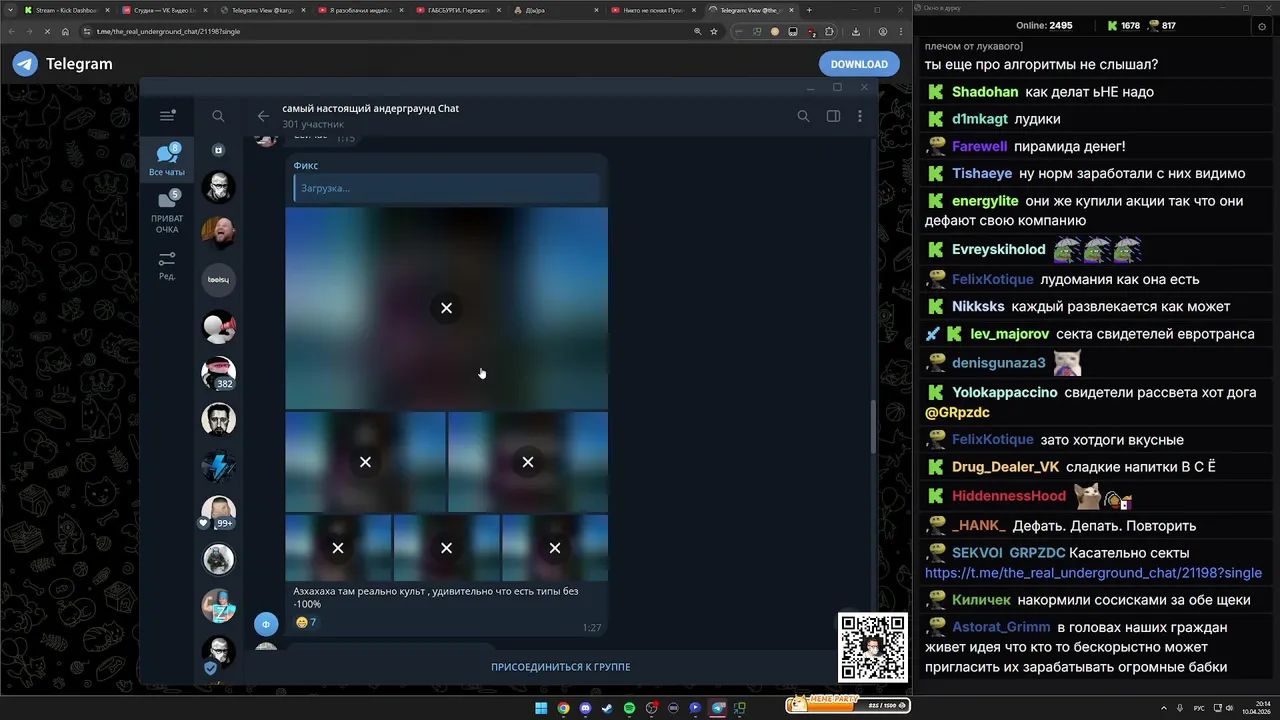Open Steam from the taskbar
The height and width of the screenshot is (720, 1280).
click(607, 708)
